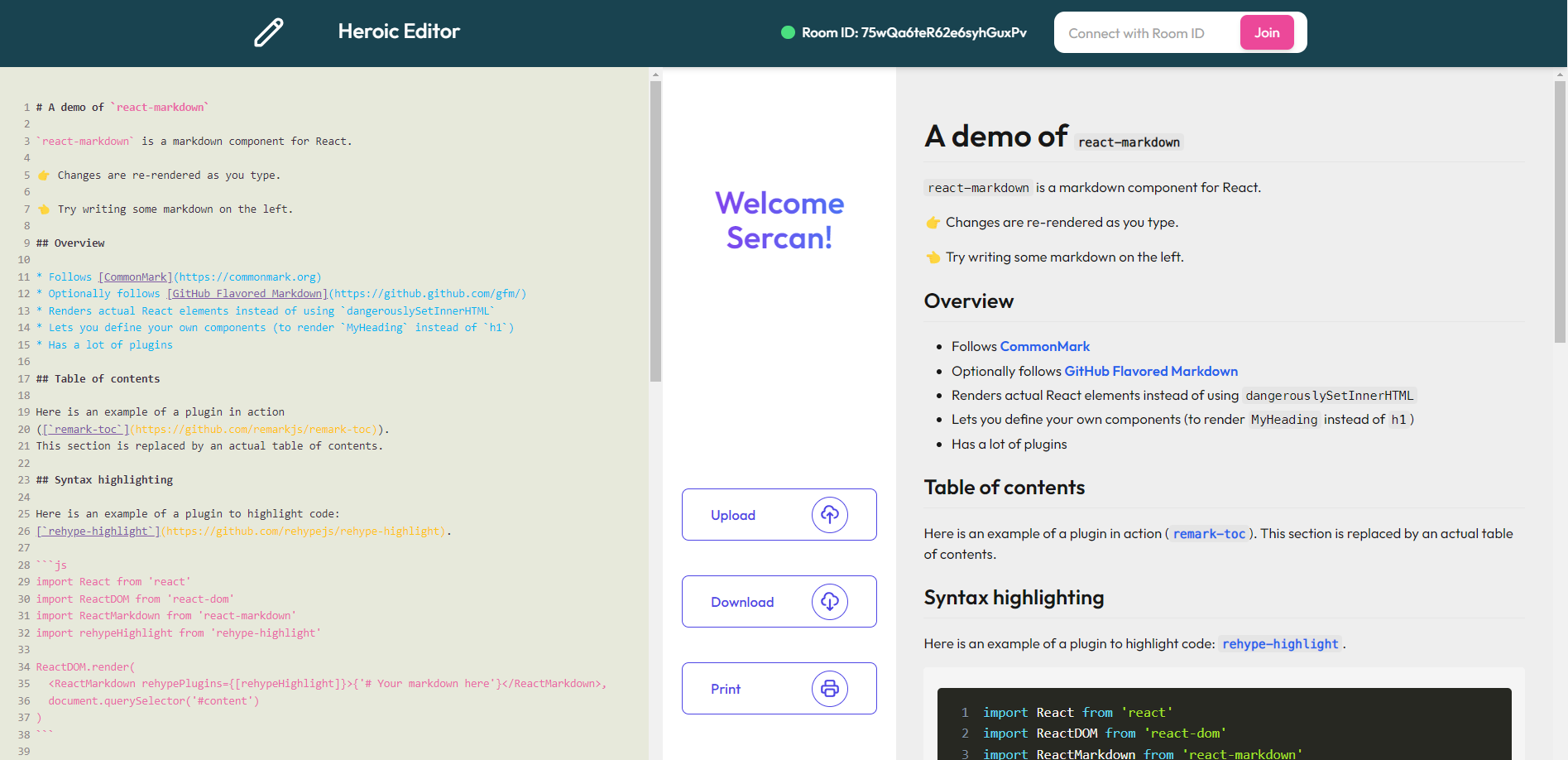The image size is (1568, 760).
Task: Click 'dangerouslySetInnerHTML' code in preview
Action: click(x=1330, y=396)
